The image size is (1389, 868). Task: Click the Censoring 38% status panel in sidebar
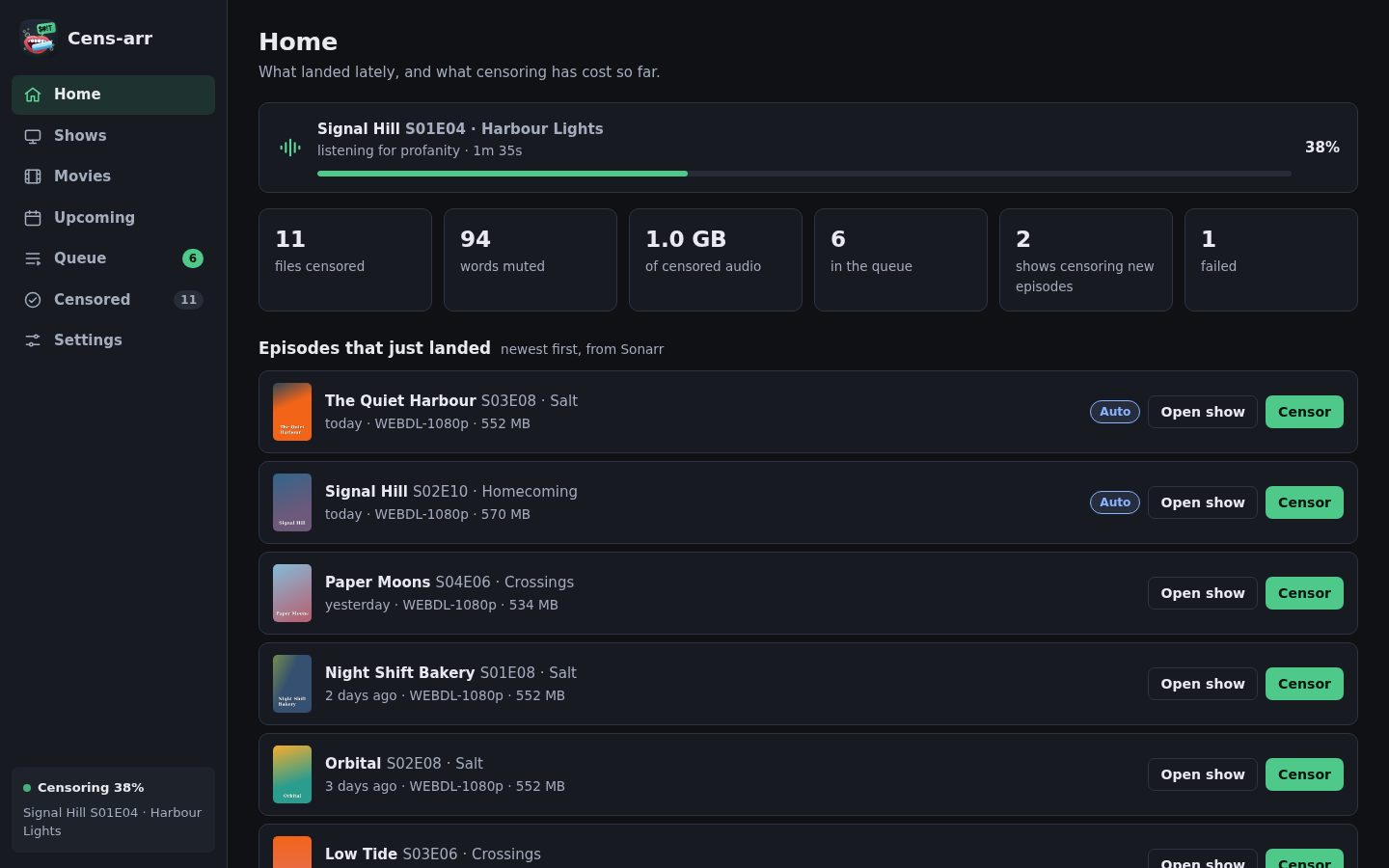pyautogui.click(x=113, y=810)
